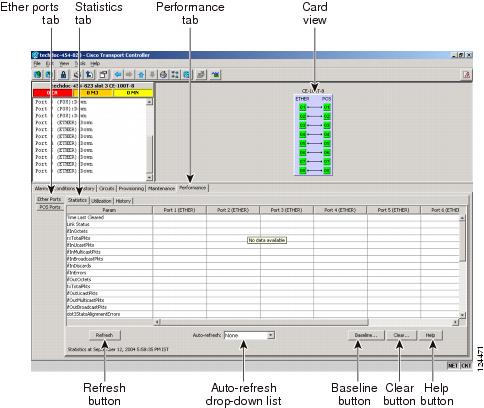
Task: Open the Utilization sub-tab
Action: coord(101,201)
